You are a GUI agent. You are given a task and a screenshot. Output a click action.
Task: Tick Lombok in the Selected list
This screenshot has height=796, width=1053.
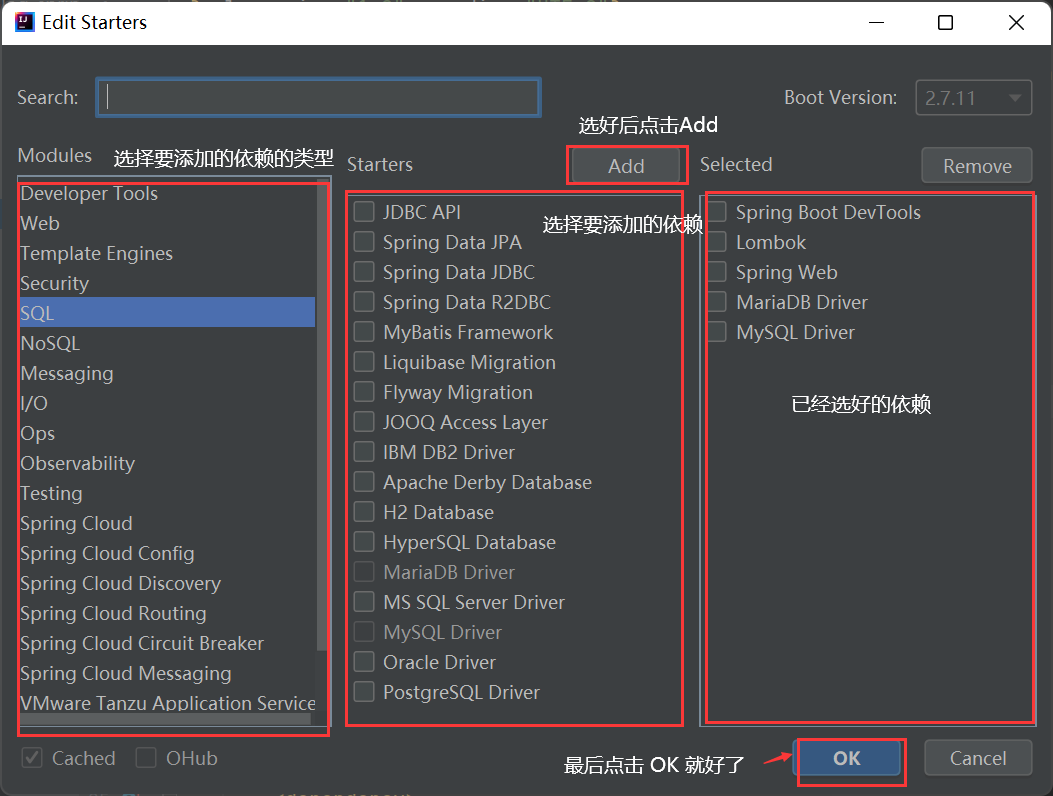717,242
